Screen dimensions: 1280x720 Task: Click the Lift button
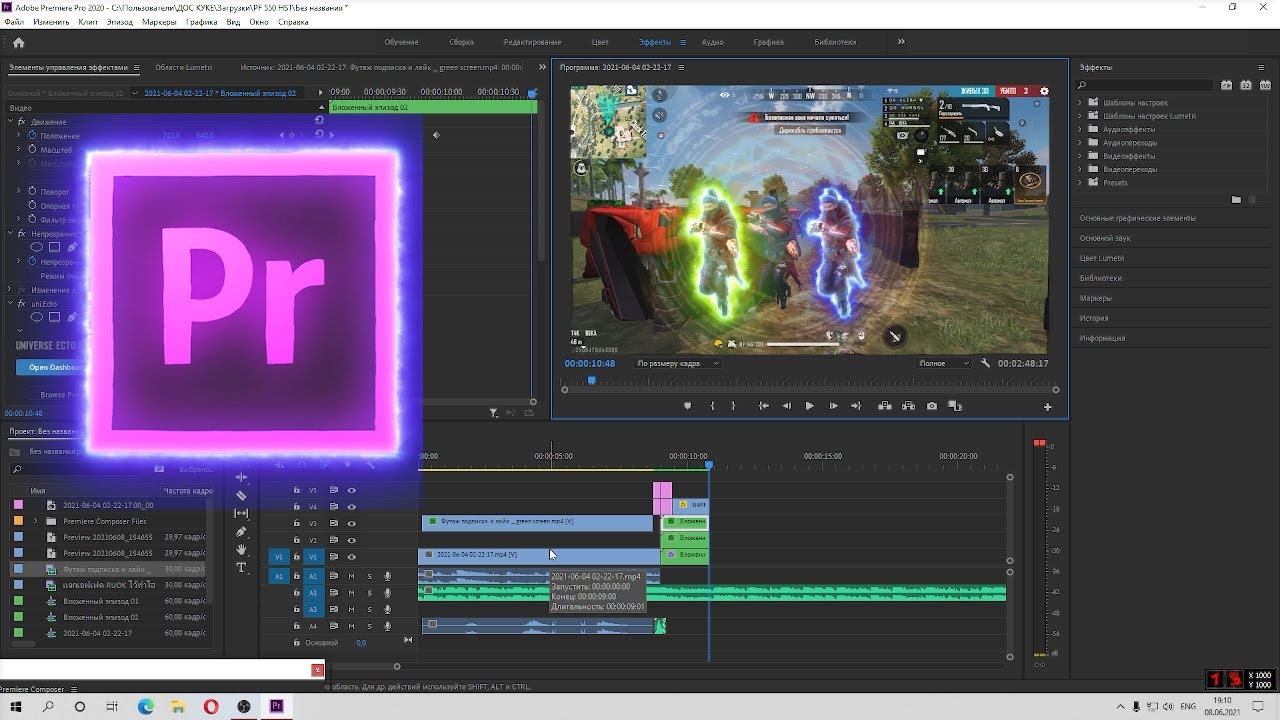[x=885, y=406]
